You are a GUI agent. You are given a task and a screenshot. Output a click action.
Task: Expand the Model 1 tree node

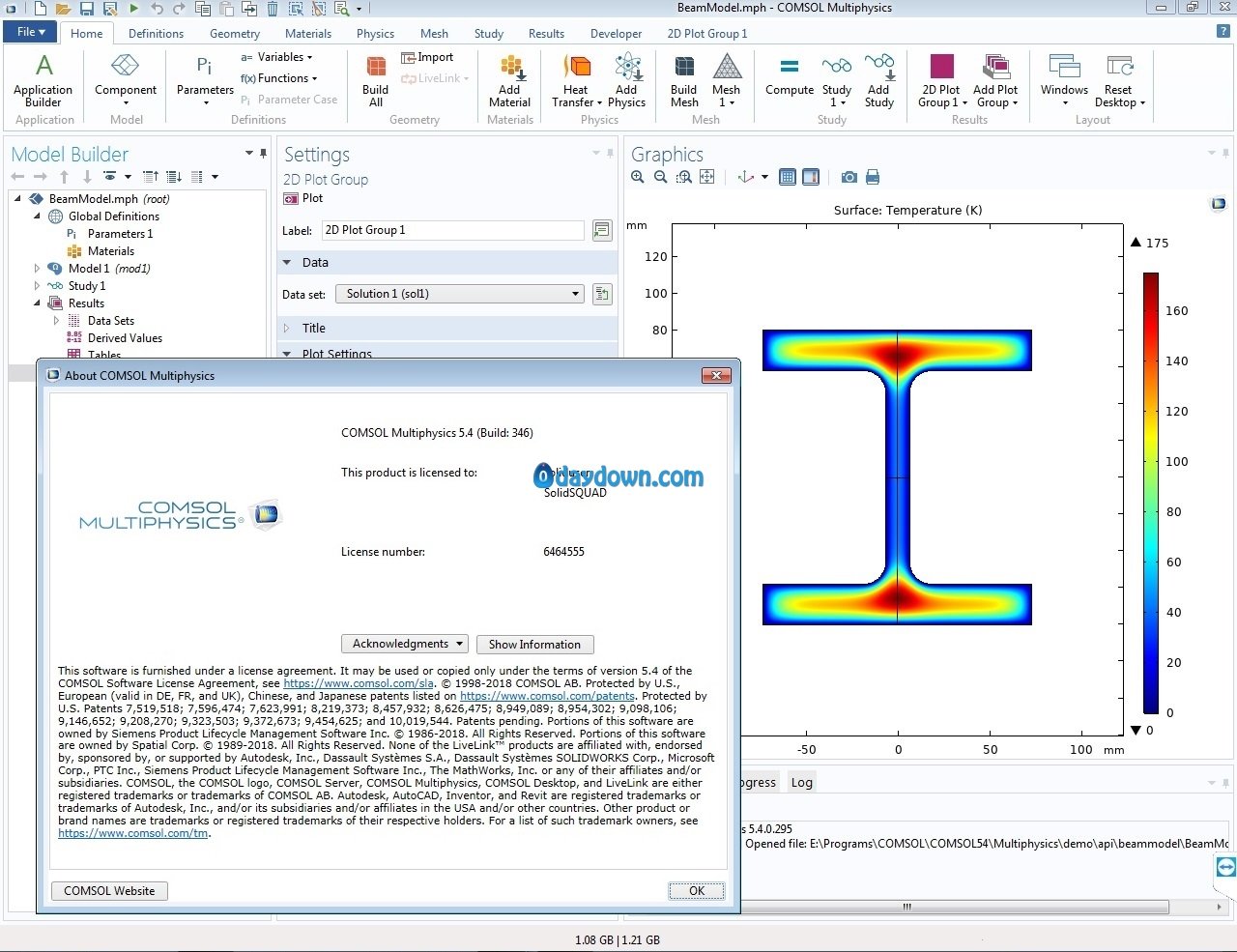click(x=38, y=269)
